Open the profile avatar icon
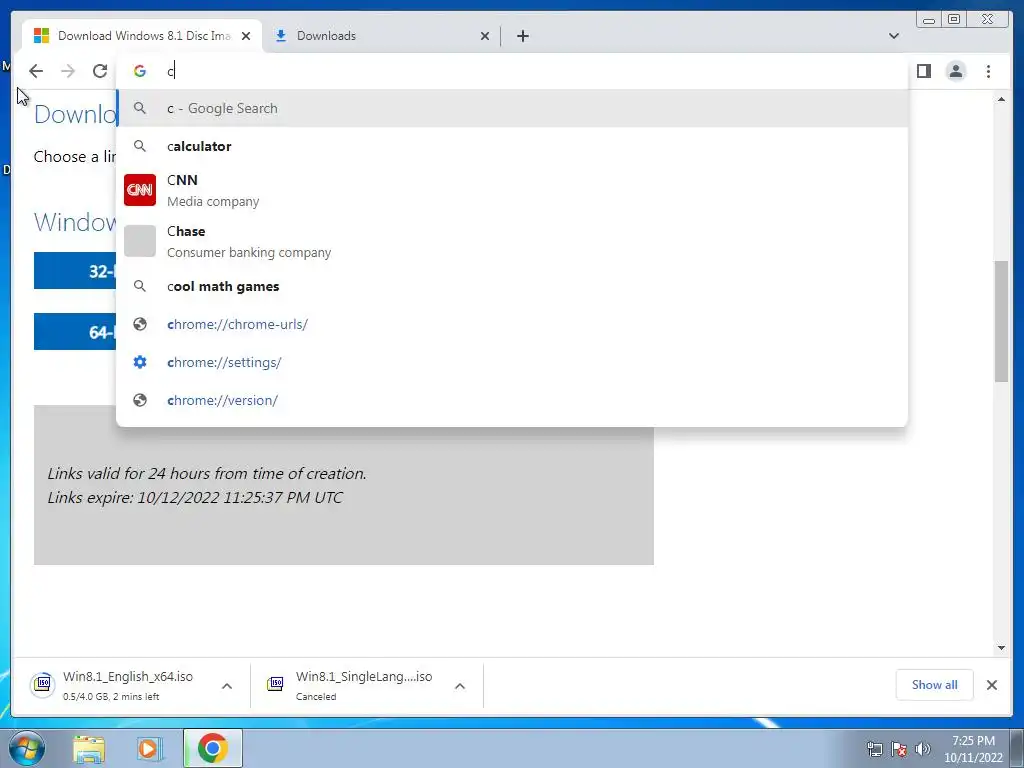 pos(955,71)
